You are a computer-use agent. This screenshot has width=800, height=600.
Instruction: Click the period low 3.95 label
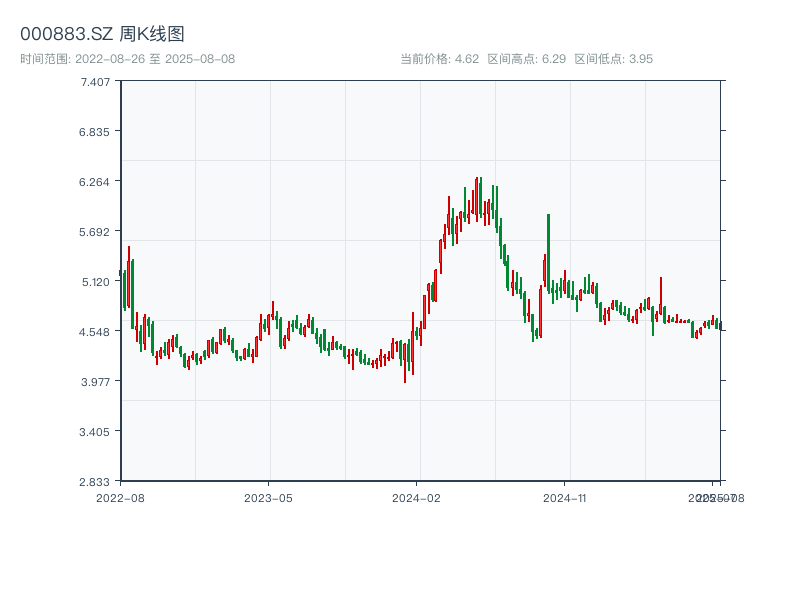613,59
